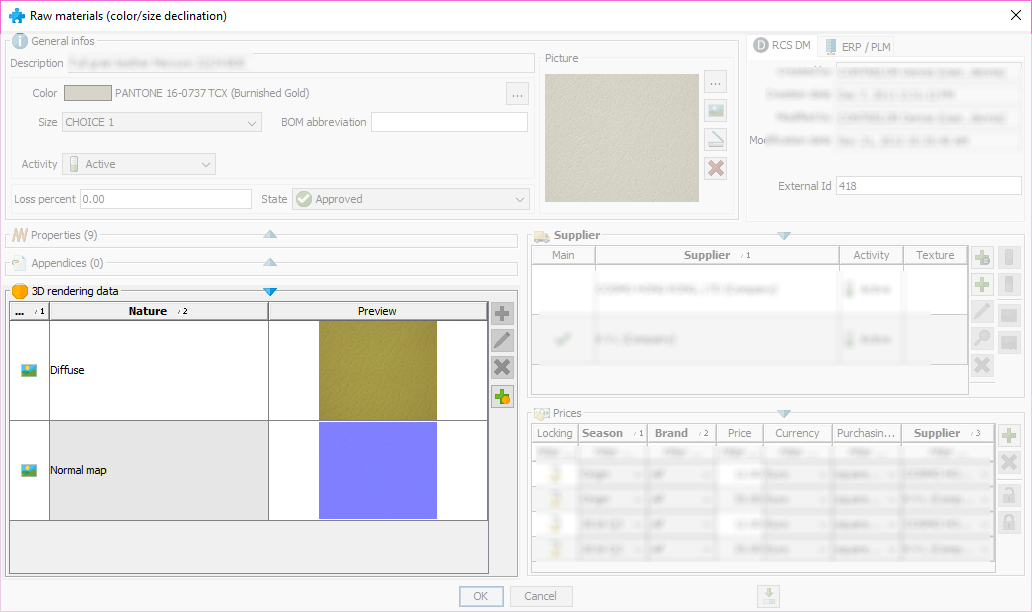Click the Currency column header
1032x612 pixels.
tap(797, 433)
